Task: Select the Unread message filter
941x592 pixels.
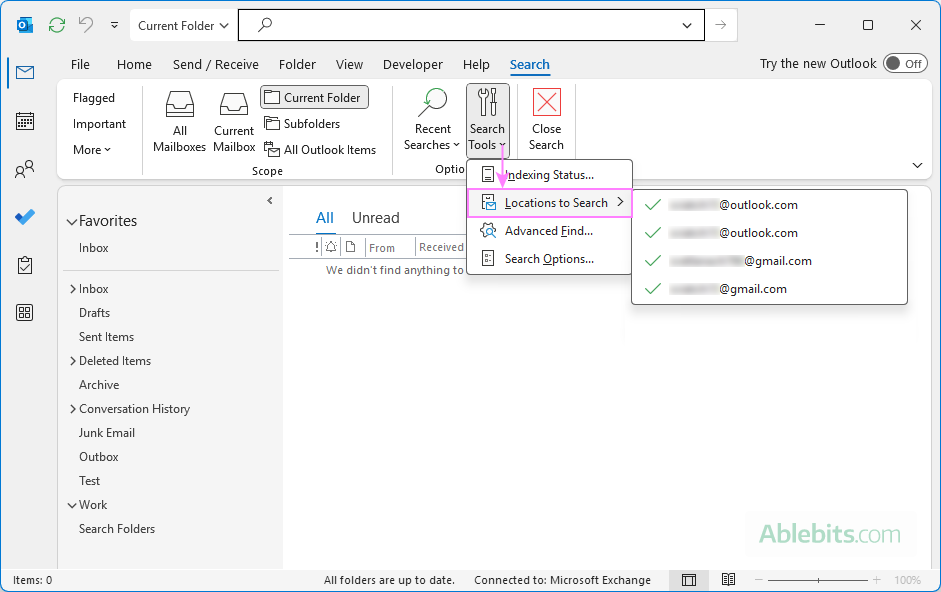Action: pos(375,217)
